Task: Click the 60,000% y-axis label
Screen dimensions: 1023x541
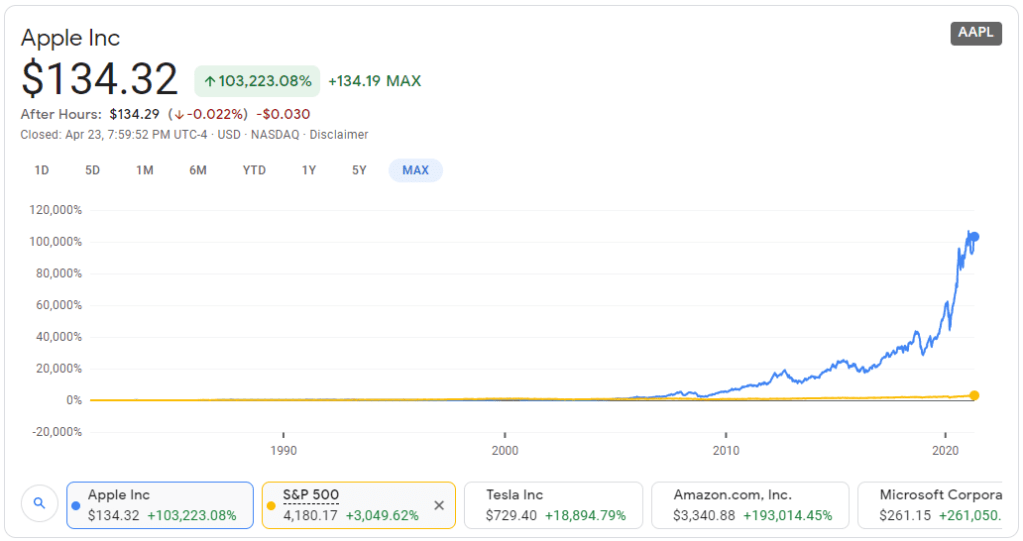Action: pyautogui.click(x=59, y=305)
